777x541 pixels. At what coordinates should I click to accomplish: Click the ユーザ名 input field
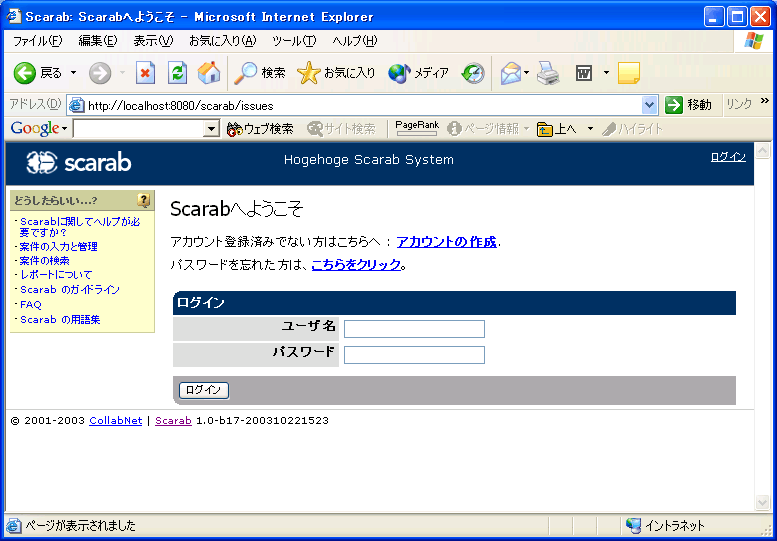click(414, 329)
